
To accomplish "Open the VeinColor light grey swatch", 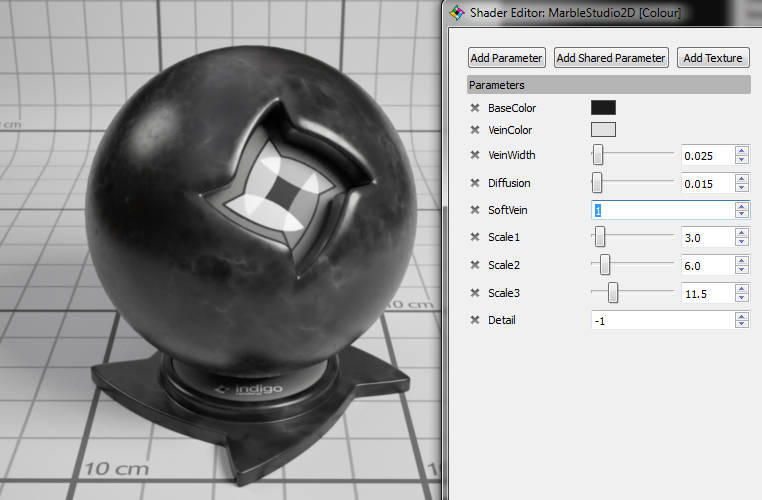I will tap(603, 130).
